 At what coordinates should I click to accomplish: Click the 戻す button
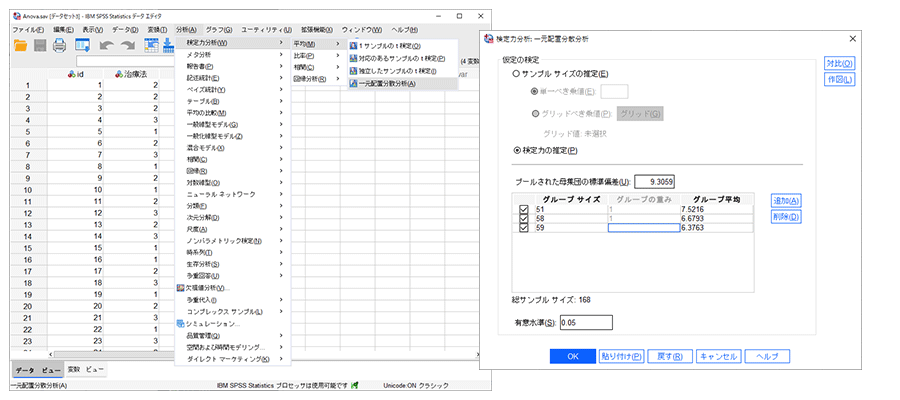670,356
